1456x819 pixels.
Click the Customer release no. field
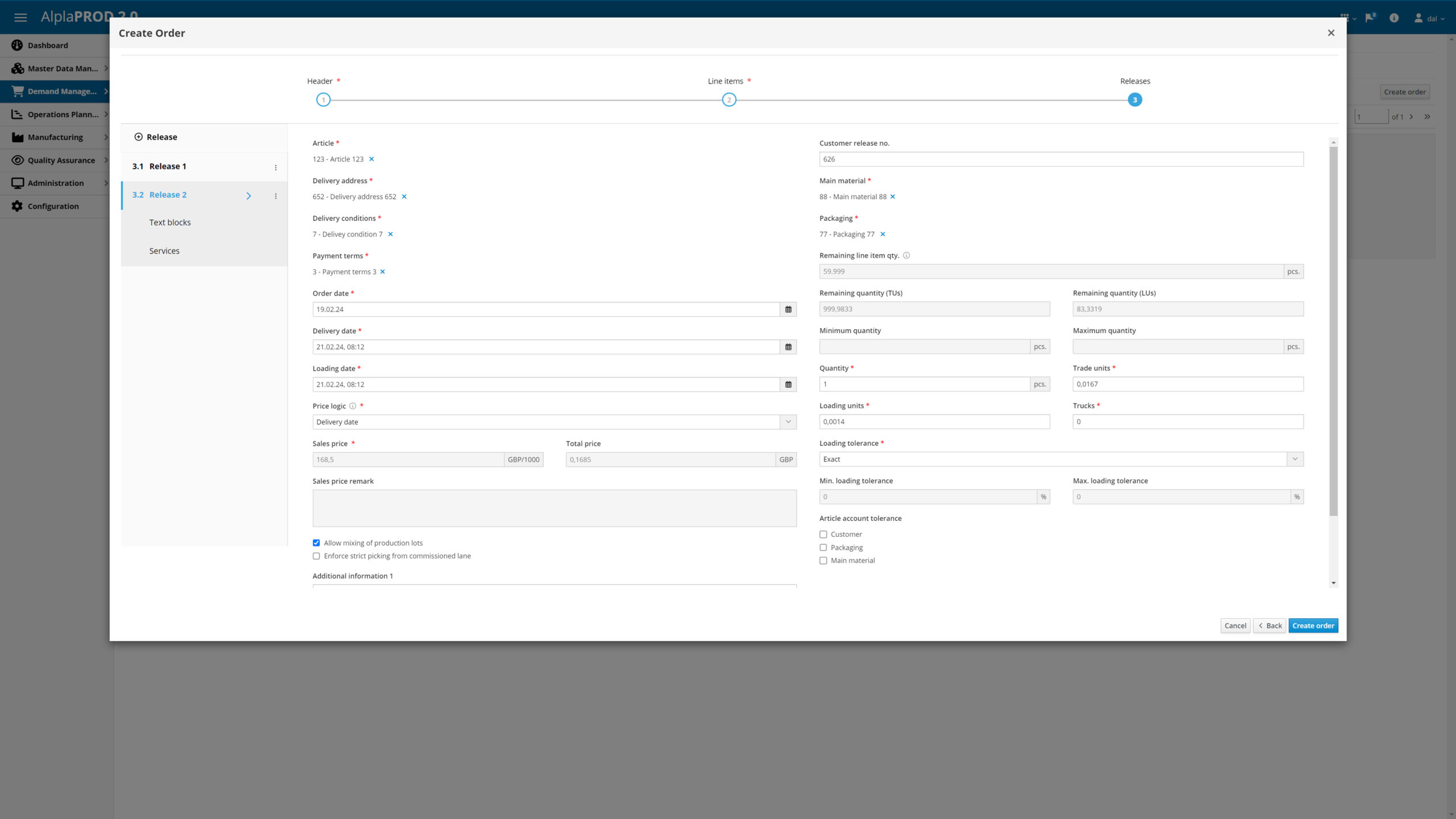click(1061, 159)
